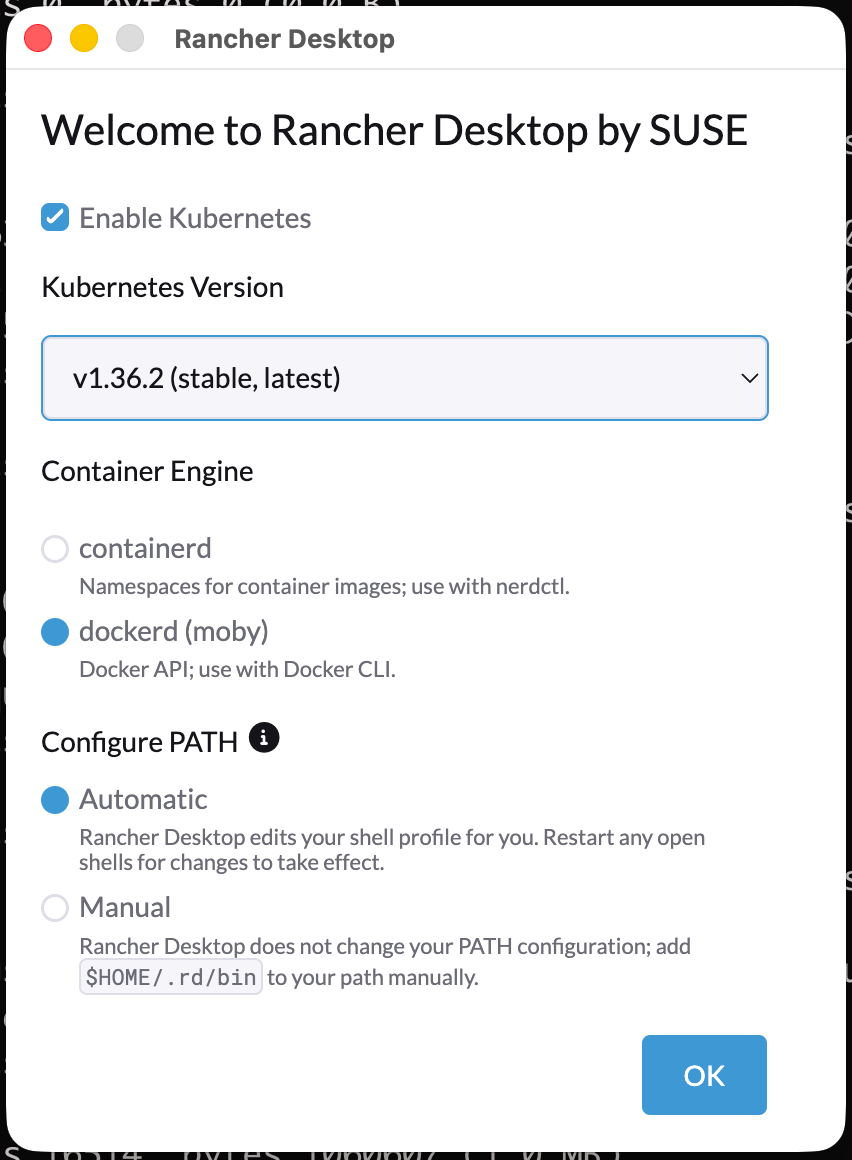Choose the Automatic PATH radio button
This screenshot has height=1160, width=852.
point(55,800)
